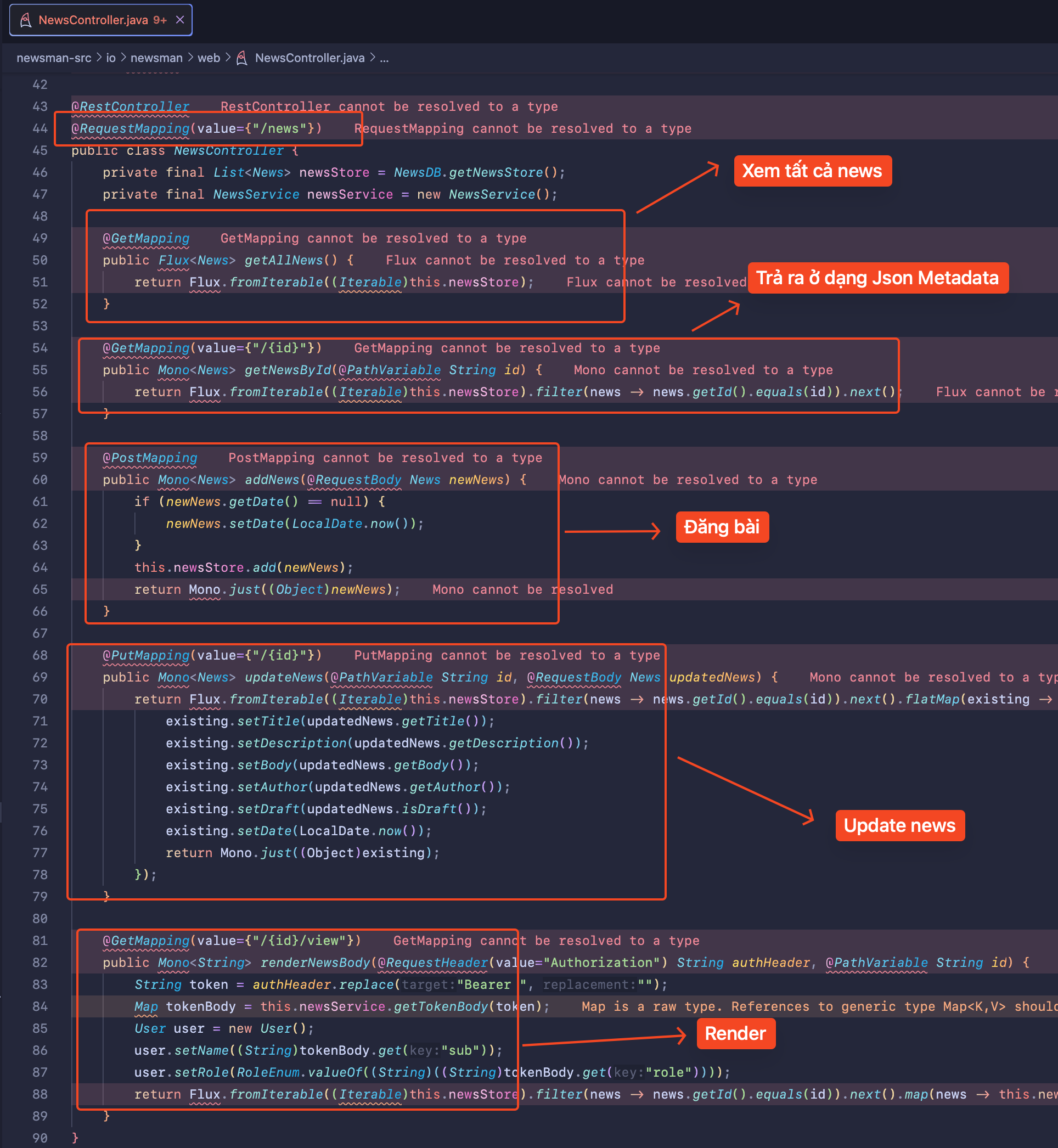Click NewsController.java in breadcrumb path
Screen dimensions: 1058x1148
[x=309, y=58]
